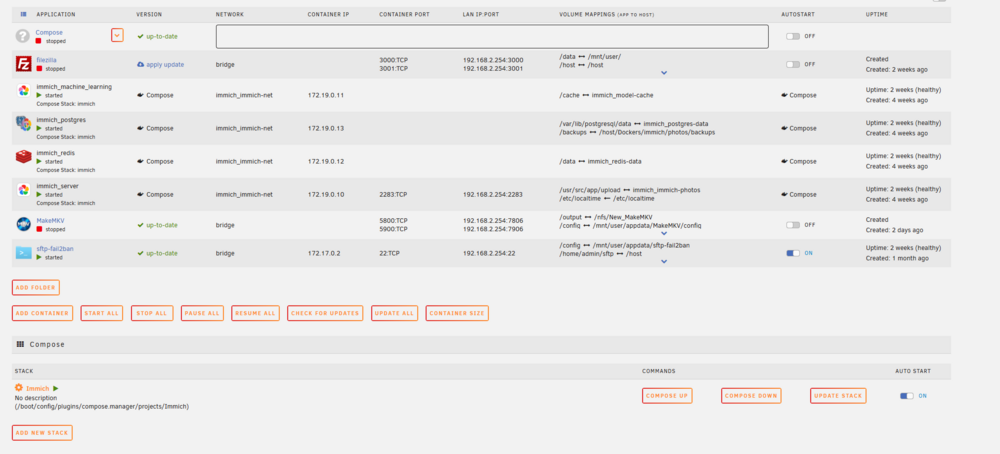Click the Autostart column header
This screenshot has width=1000, height=454.
pos(798,14)
